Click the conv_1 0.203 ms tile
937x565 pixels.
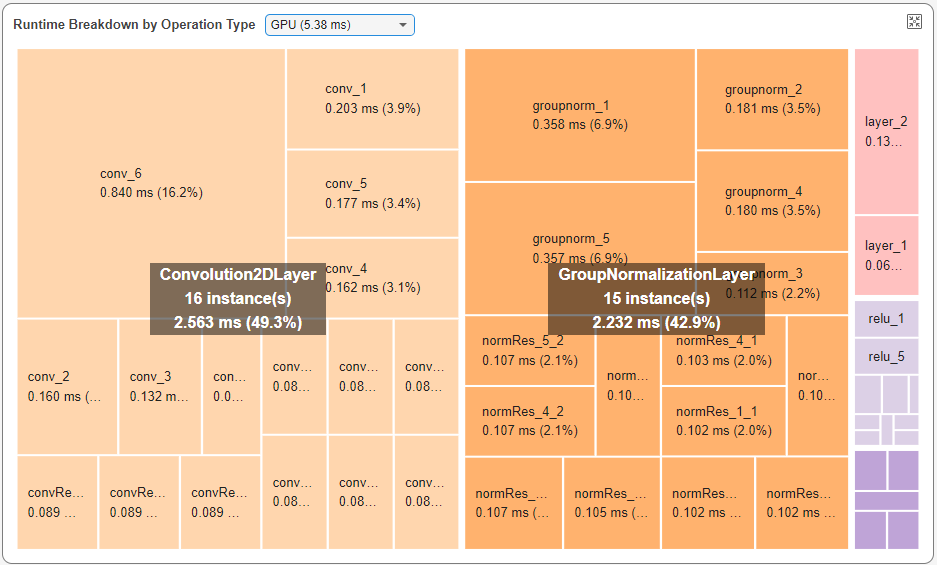tap(372, 98)
